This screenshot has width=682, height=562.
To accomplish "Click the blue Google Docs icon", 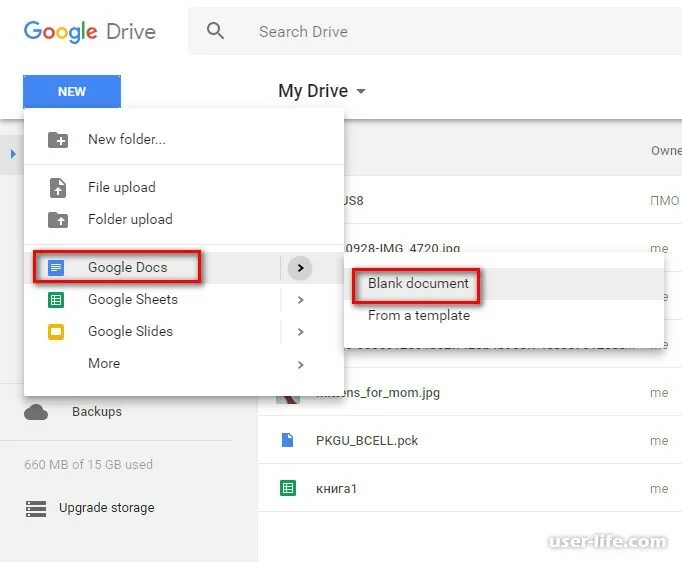I will pyautogui.click(x=56, y=268).
